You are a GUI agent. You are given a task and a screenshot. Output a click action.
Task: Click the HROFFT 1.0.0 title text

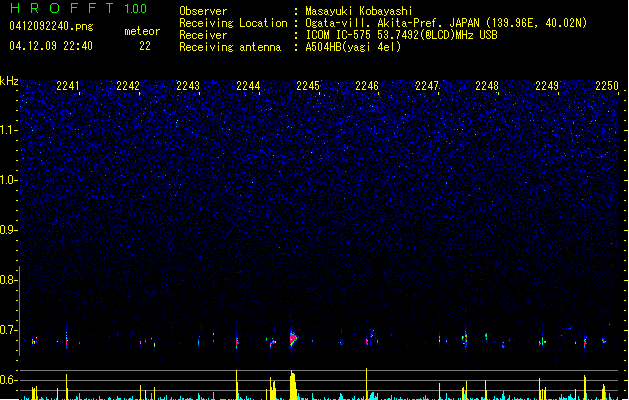pyautogui.click(x=78, y=8)
